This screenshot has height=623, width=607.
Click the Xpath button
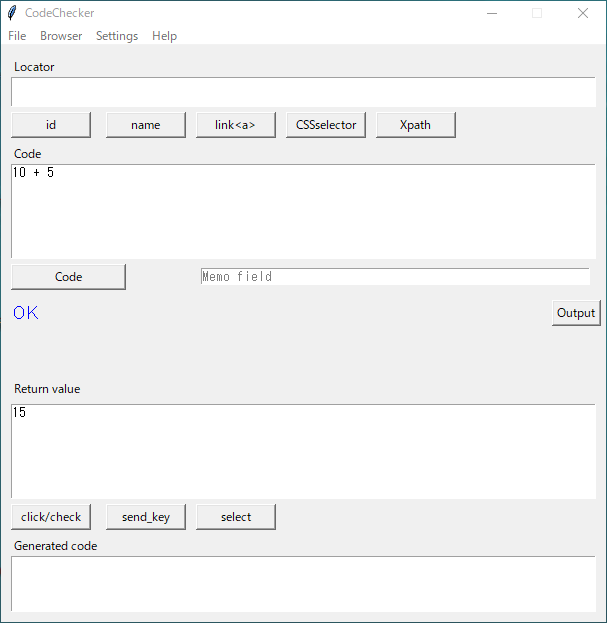[416, 125]
